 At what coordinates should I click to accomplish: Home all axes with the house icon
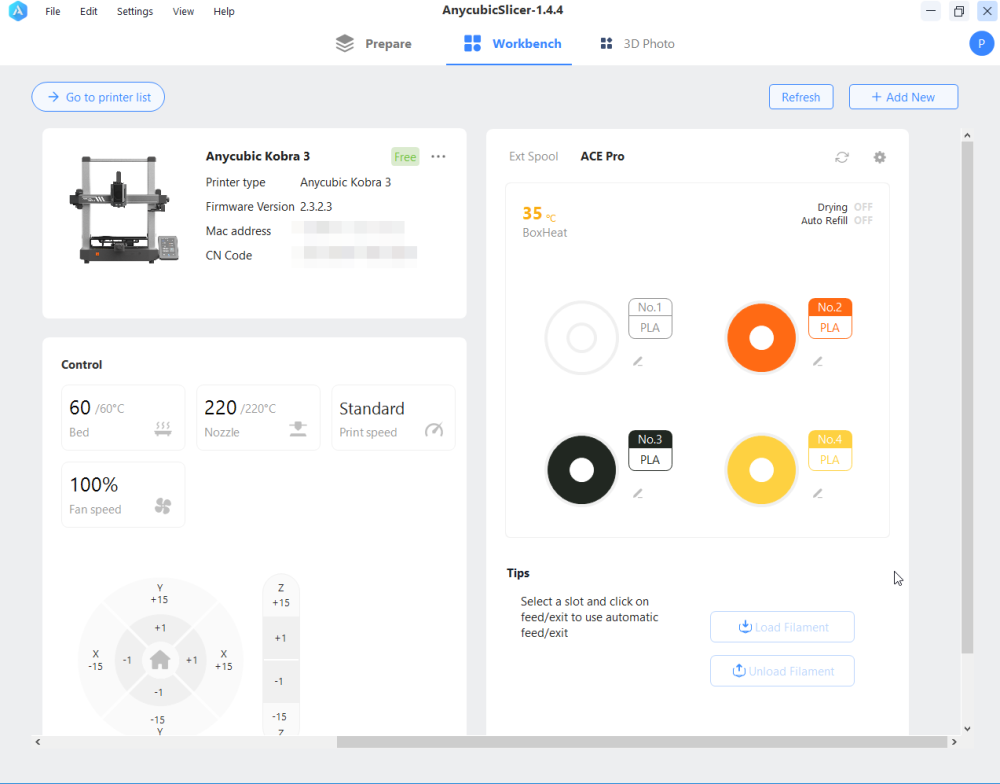coord(159,660)
